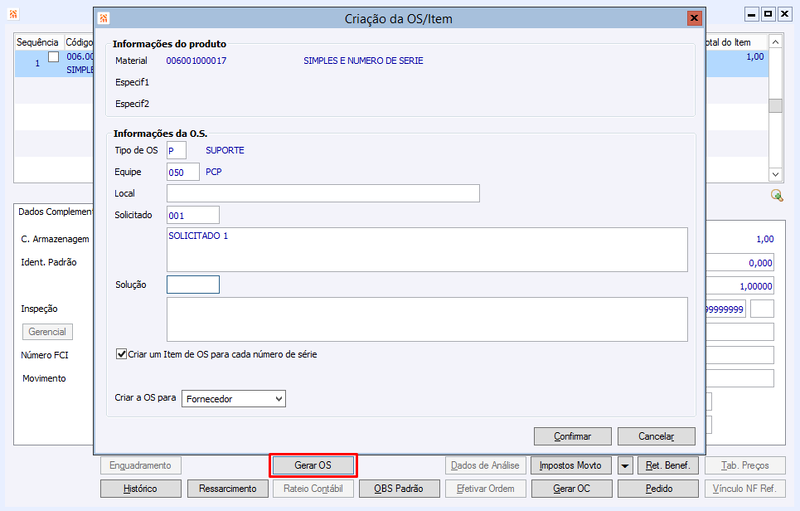800x511 pixels.
Task: Click the Tab. Preços button
Action: [745, 466]
